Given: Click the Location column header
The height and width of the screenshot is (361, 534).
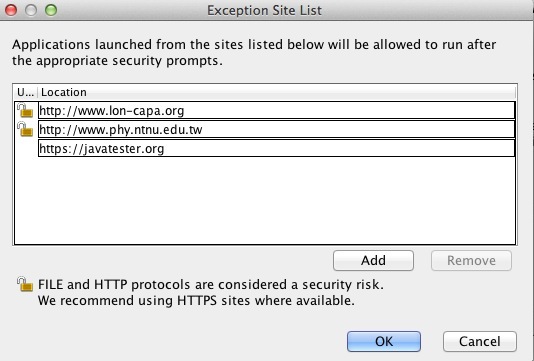Looking at the screenshot, I should (x=277, y=92).
